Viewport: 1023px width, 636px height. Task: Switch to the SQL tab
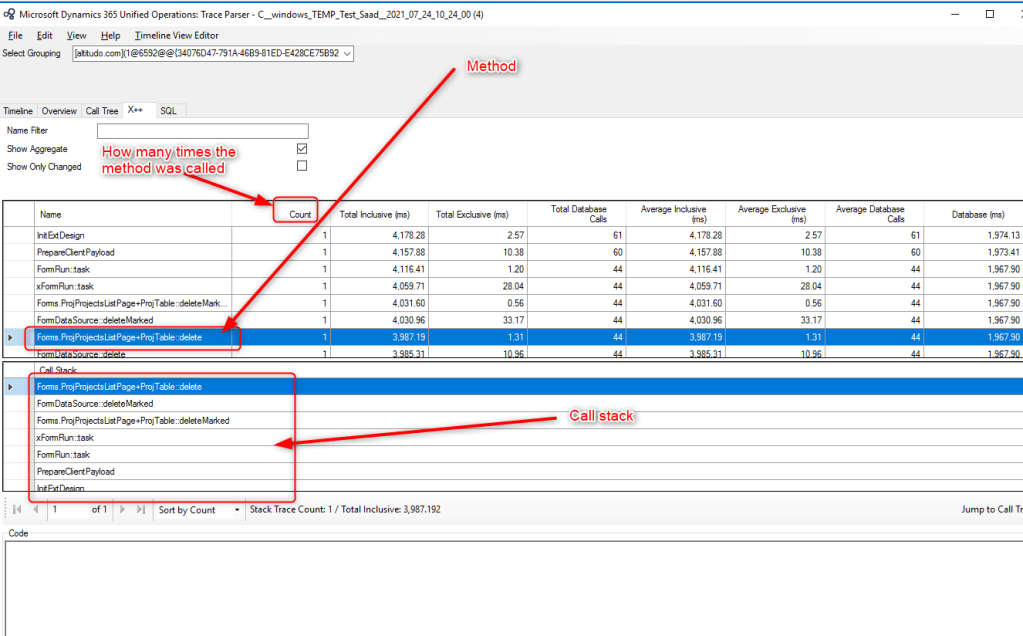(x=168, y=111)
